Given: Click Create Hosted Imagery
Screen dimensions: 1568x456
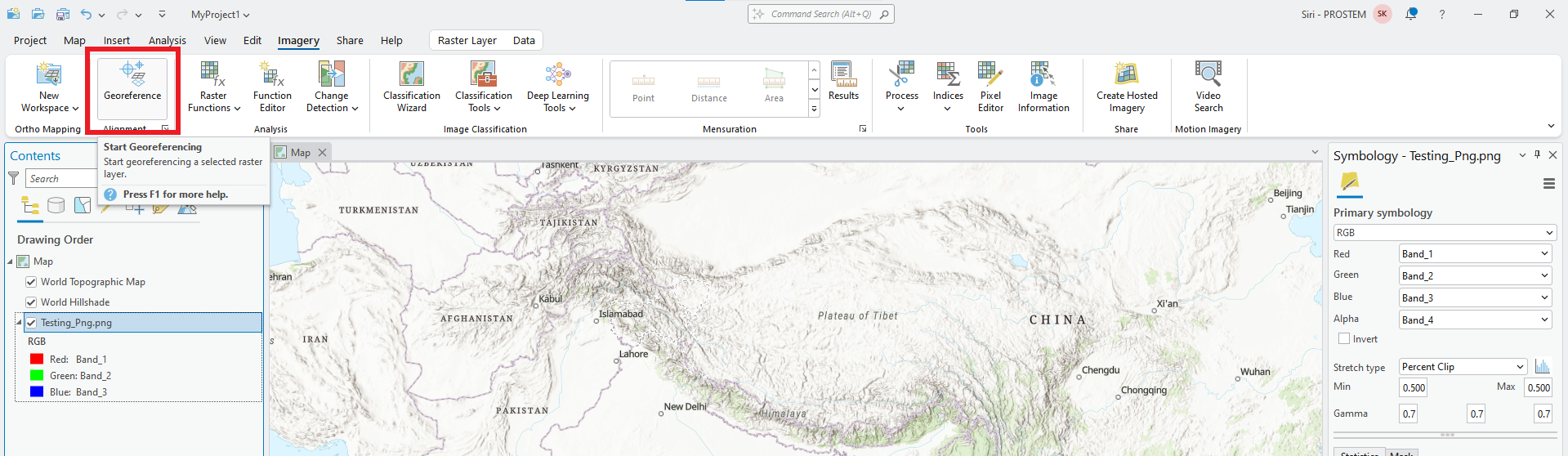Looking at the screenshot, I should click(x=1127, y=87).
